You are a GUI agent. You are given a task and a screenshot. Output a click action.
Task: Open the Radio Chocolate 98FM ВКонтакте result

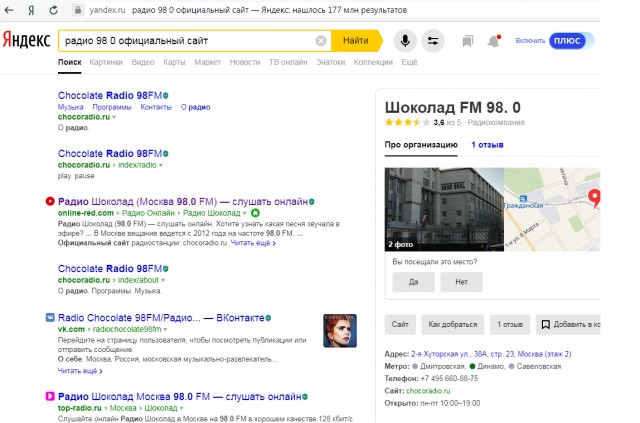point(161,318)
